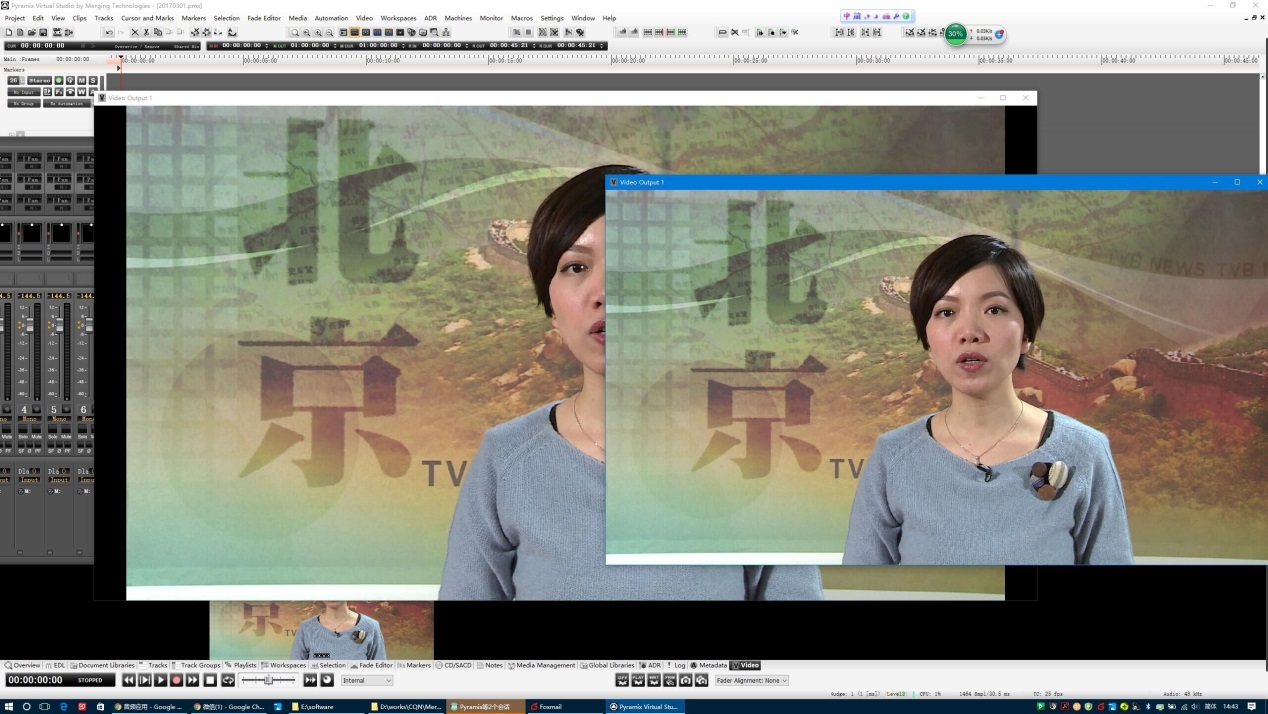The height and width of the screenshot is (714, 1268).
Task: Switch to the Global Libraries tab
Action: point(608,665)
